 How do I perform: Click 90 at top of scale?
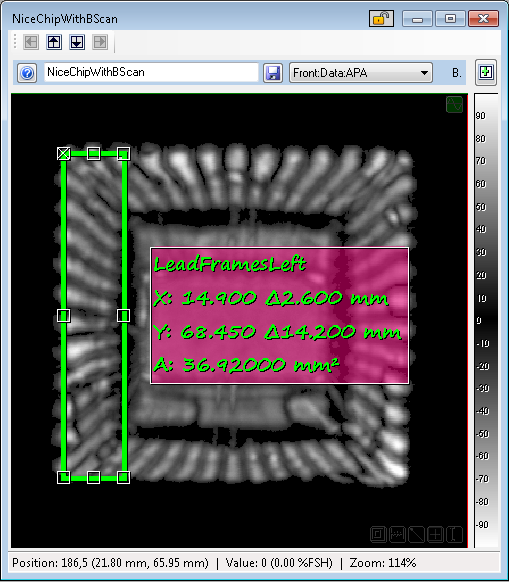(480, 116)
